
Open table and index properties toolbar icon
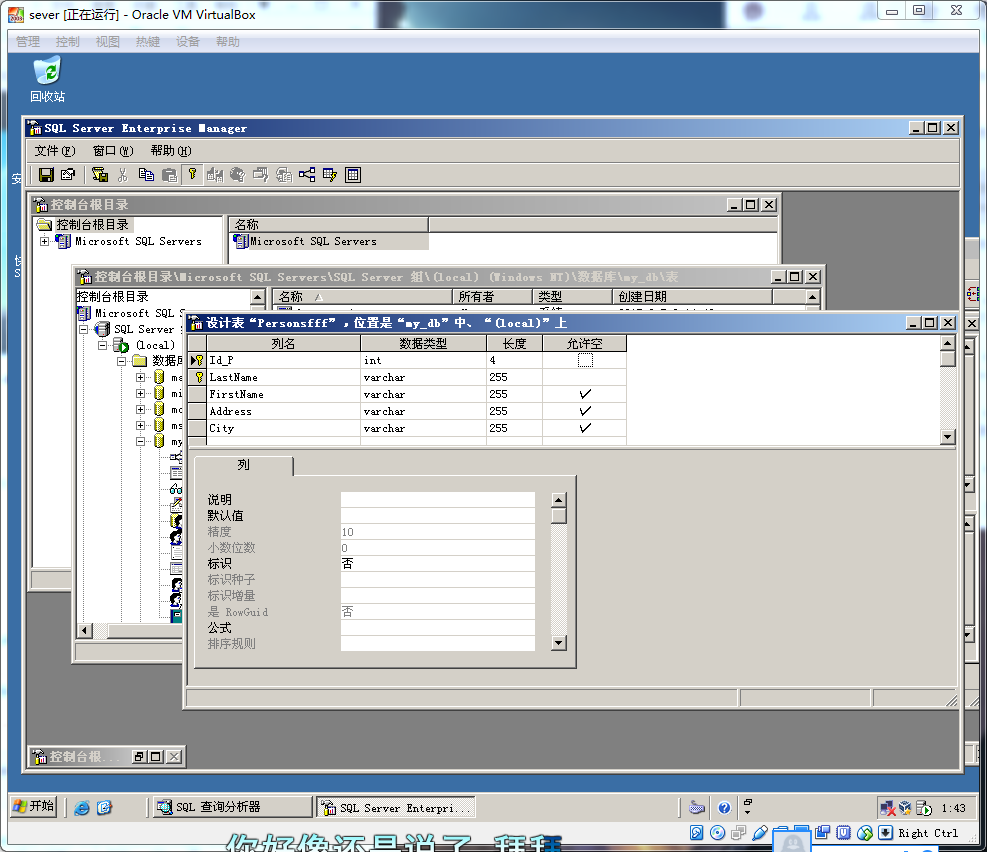(68, 175)
